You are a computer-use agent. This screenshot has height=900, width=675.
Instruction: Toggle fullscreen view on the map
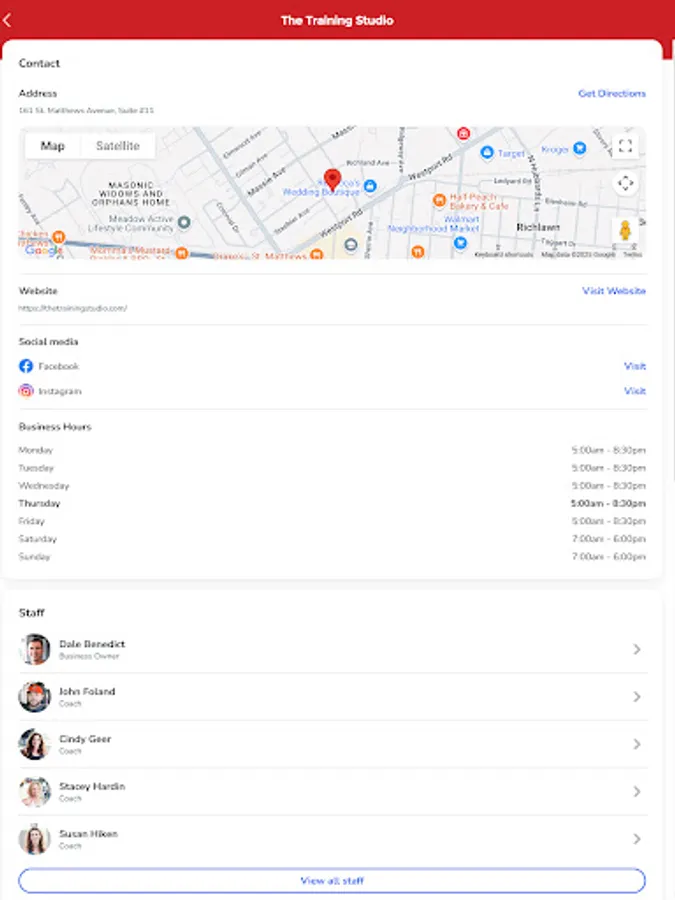[625, 146]
